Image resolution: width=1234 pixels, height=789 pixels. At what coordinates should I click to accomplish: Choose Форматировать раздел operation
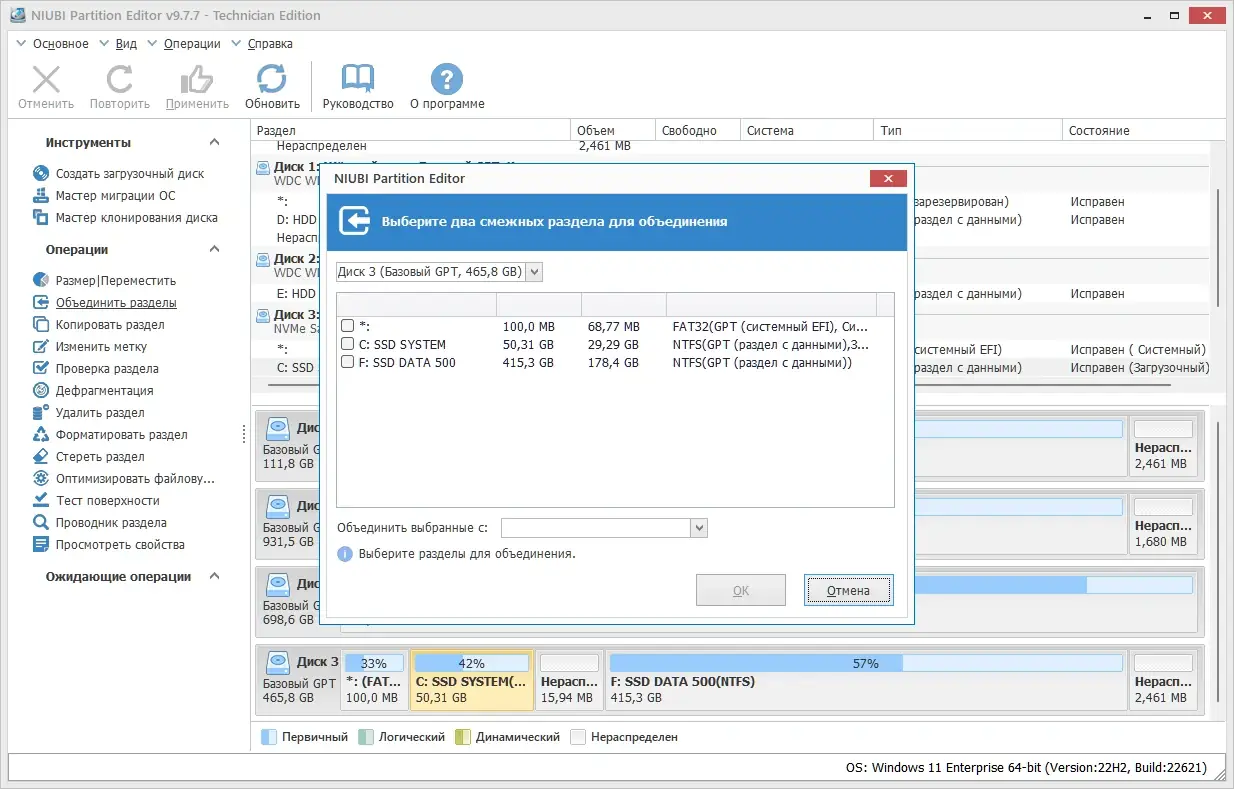click(122, 435)
